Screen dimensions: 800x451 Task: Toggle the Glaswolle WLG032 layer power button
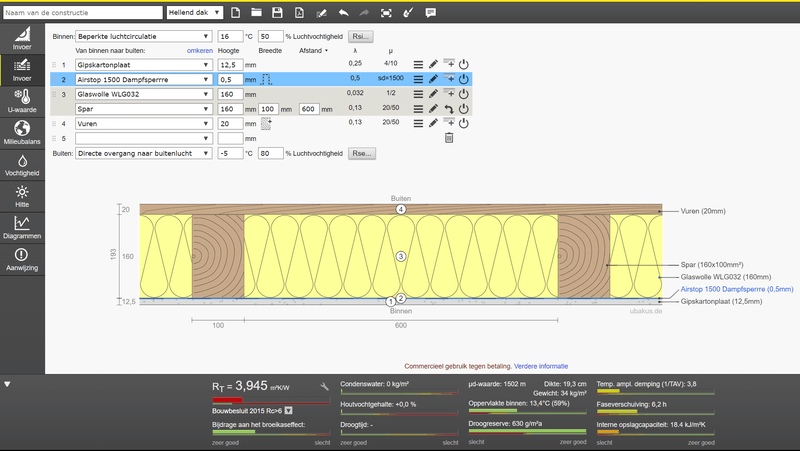point(463,94)
